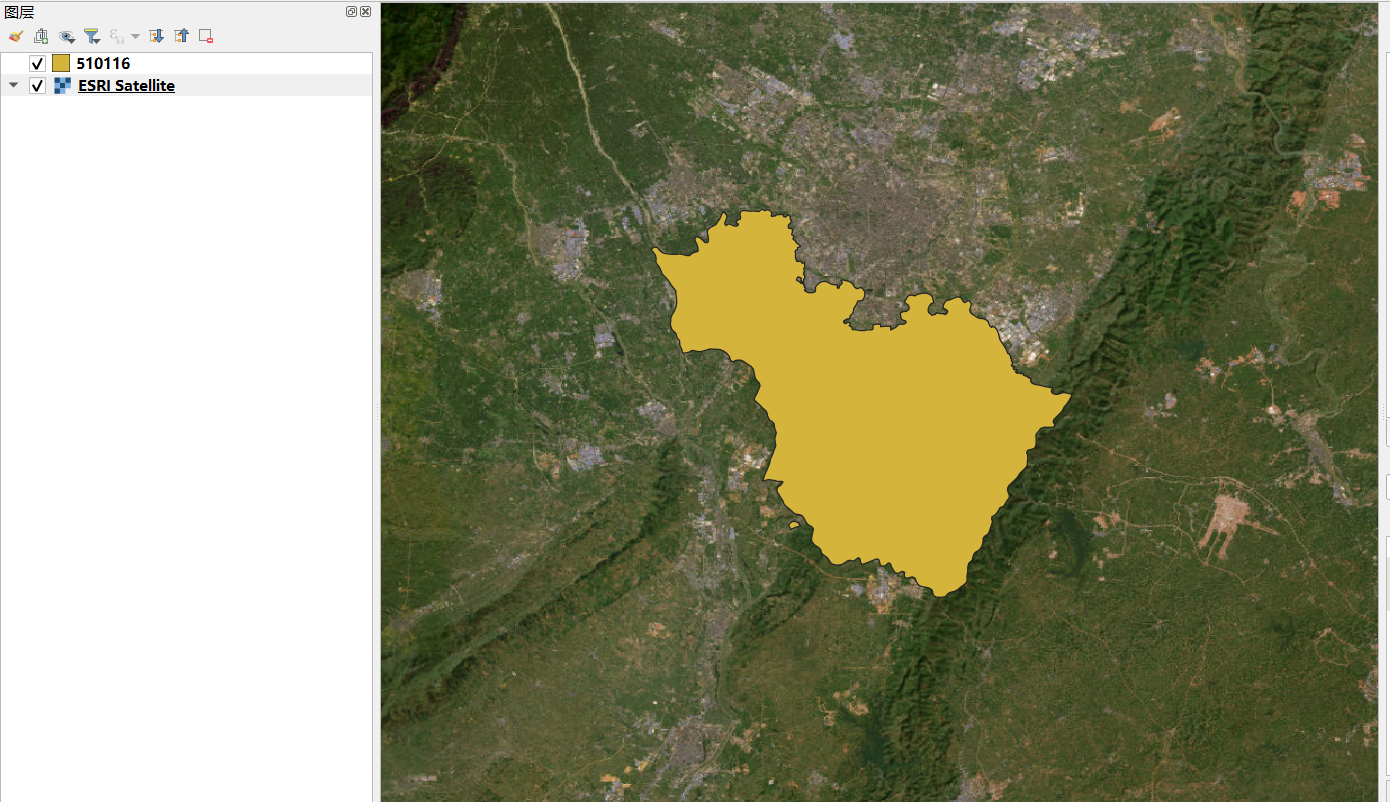Close the layers panel
Image resolution: width=1390 pixels, height=802 pixels.
coord(365,12)
